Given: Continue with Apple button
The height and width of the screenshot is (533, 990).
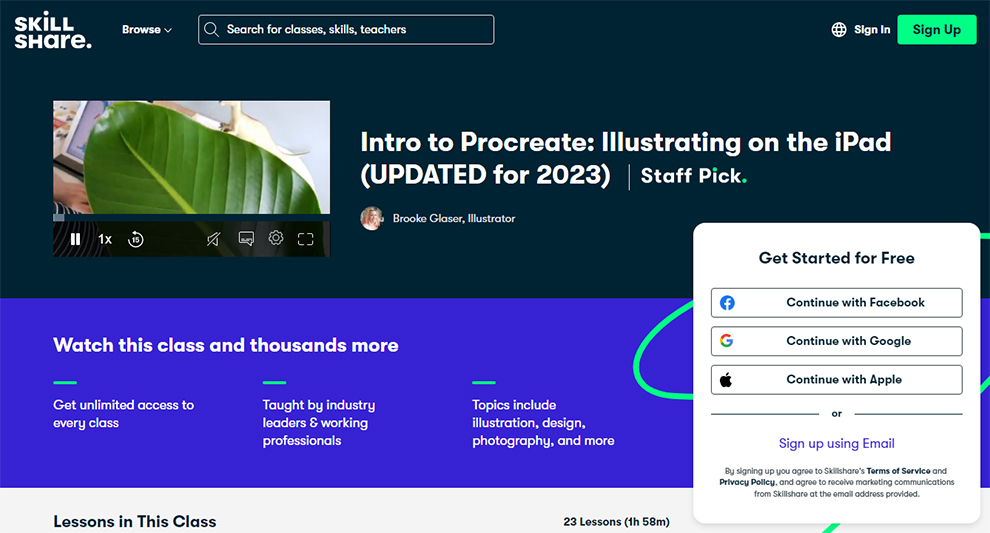Looking at the screenshot, I should pyautogui.click(x=837, y=380).
